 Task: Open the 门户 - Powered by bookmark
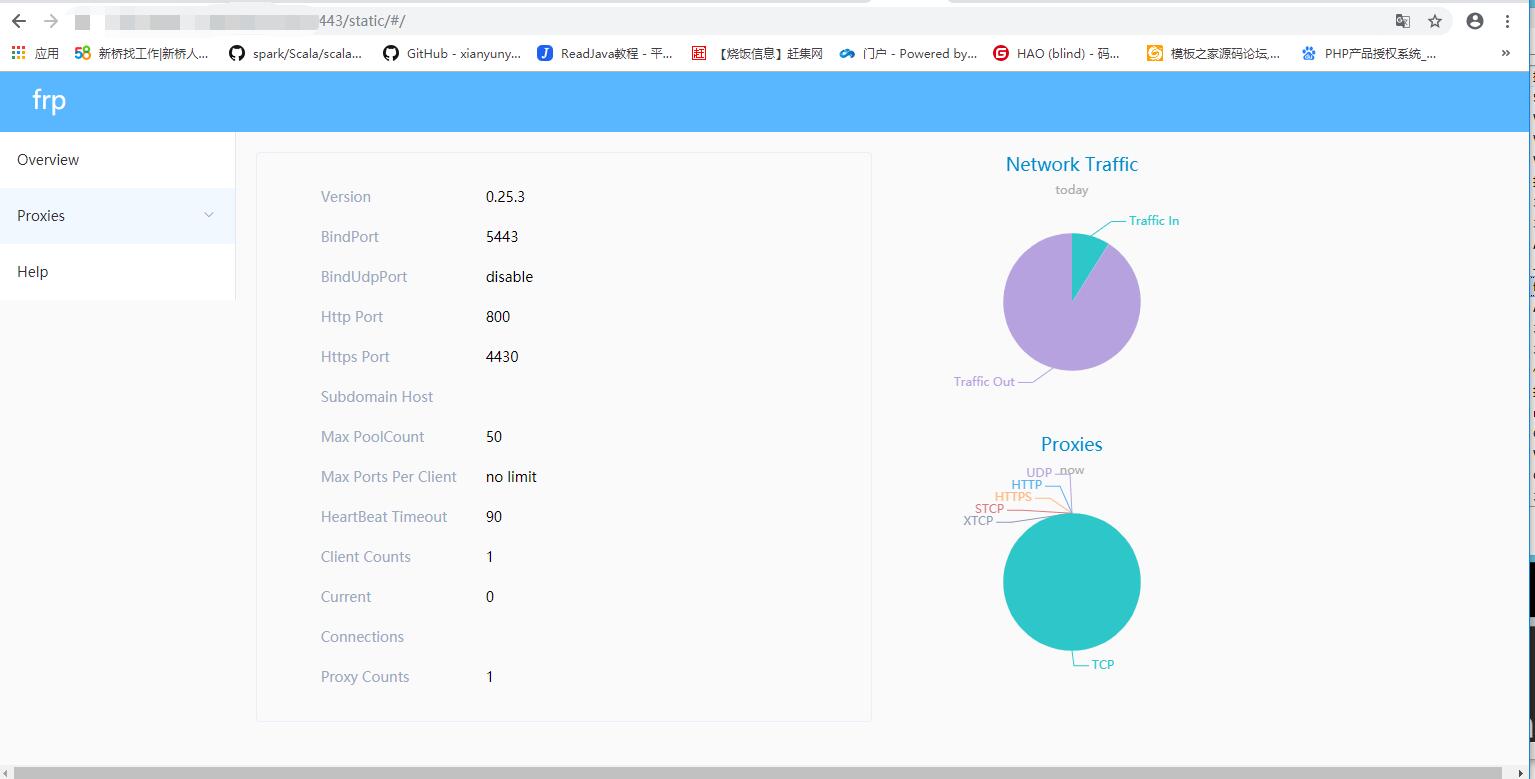[910, 53]
